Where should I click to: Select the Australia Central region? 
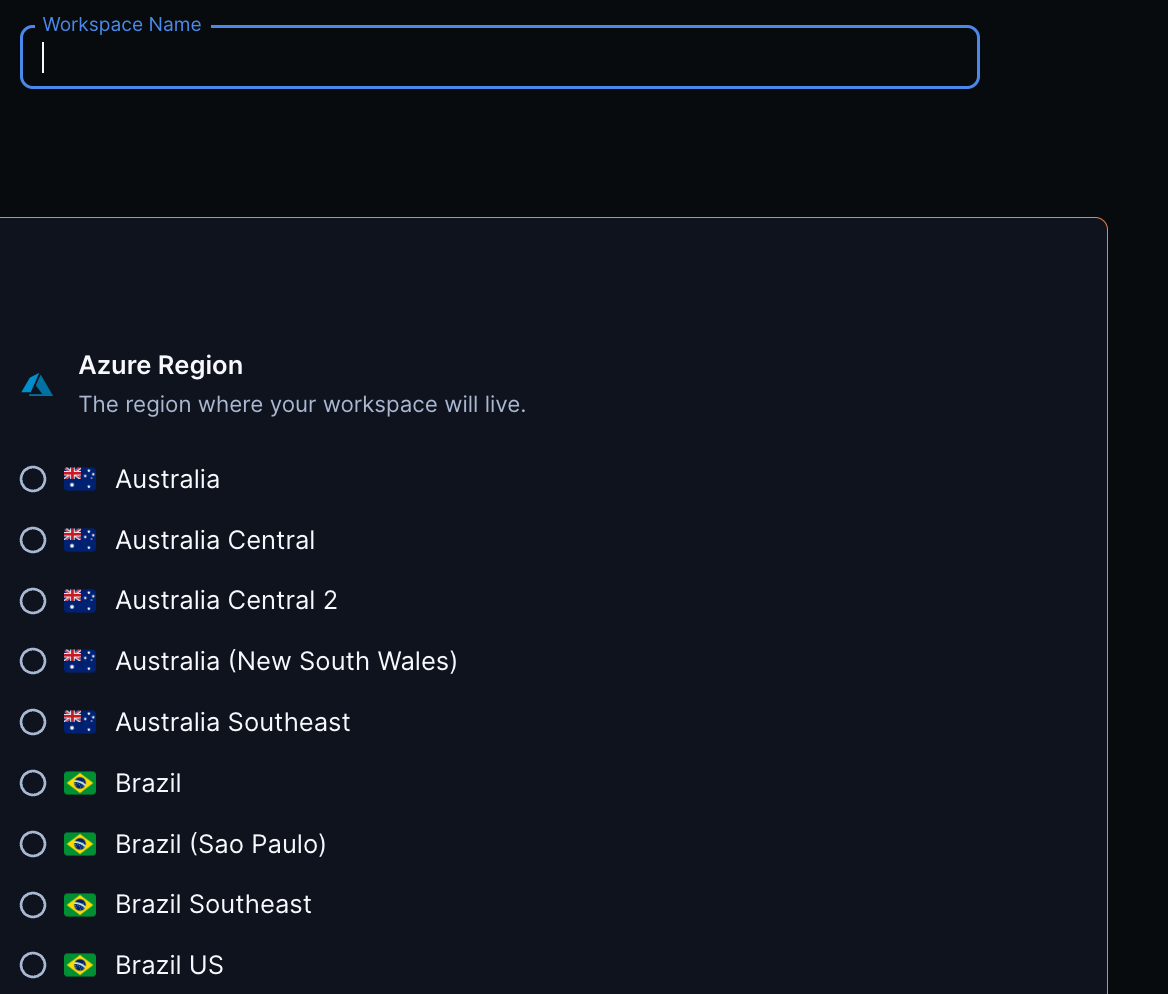pos(32,539)
